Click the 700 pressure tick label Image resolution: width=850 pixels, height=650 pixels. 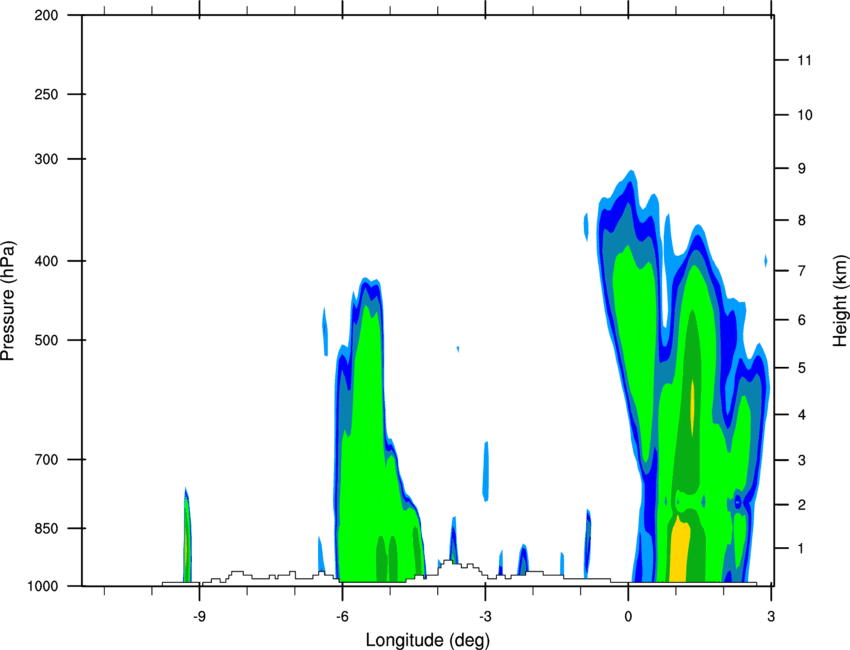point(46,459)
